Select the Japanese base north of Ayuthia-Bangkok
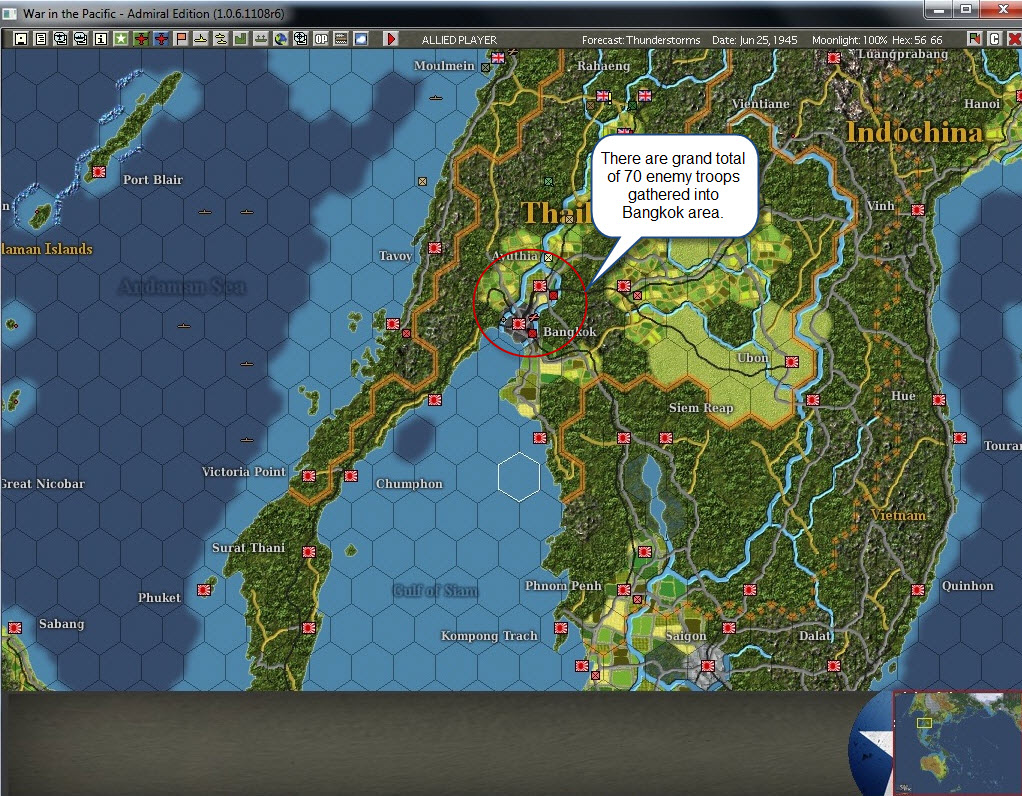This screenshot has height=796, width=1022. point(540,286)
